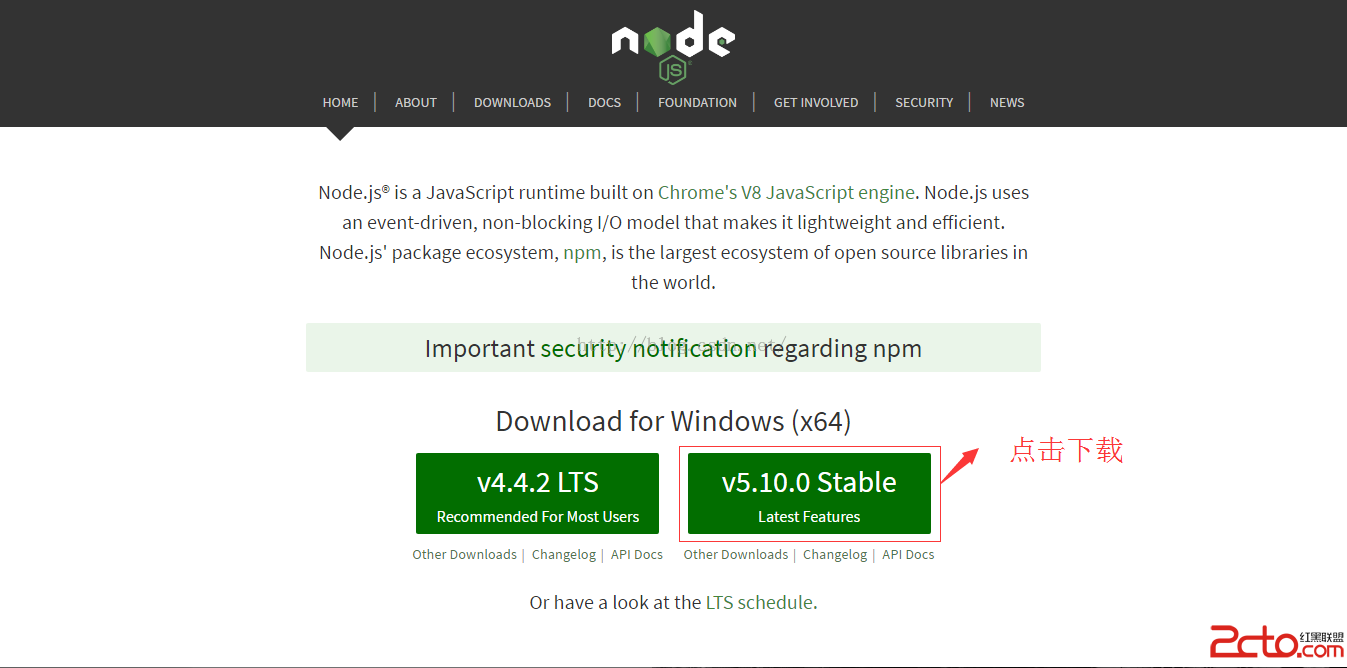This screenshot has height=668, width=1347.
Task: View Changelog for v4.4.2 LTS
Action: point(563,554)
